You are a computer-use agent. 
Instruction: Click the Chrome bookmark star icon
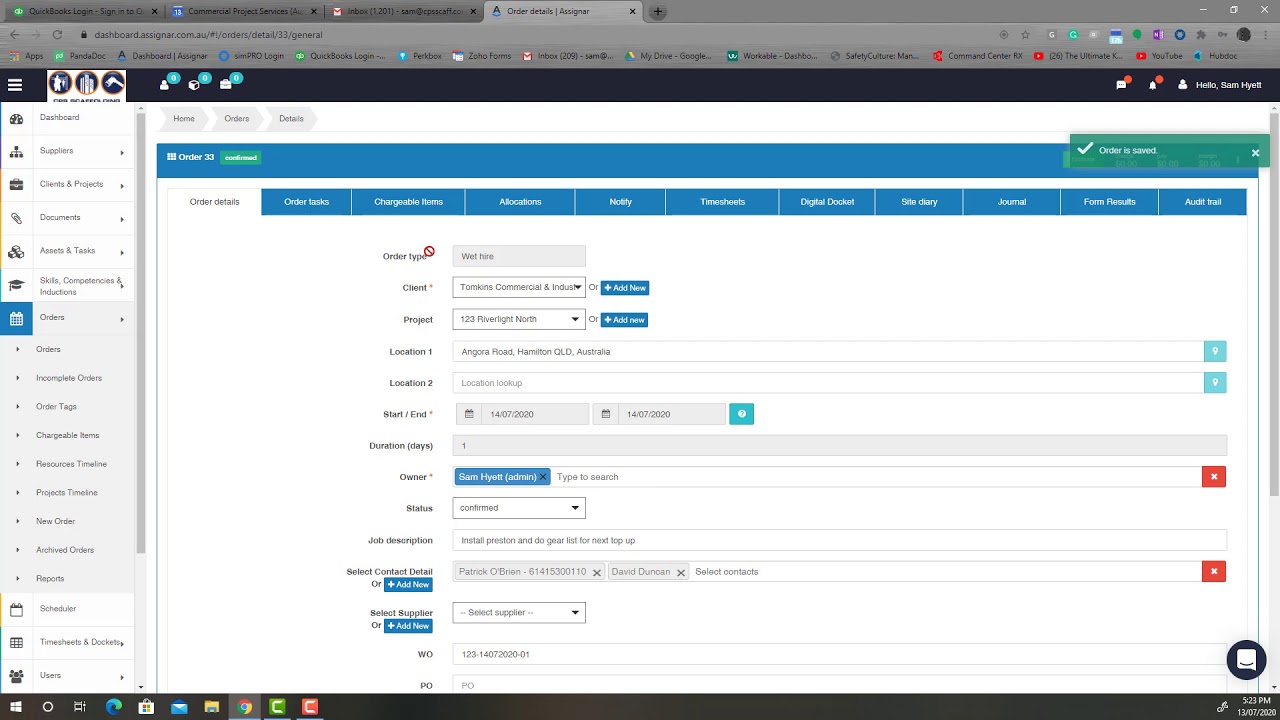[x=1025, y=34]
